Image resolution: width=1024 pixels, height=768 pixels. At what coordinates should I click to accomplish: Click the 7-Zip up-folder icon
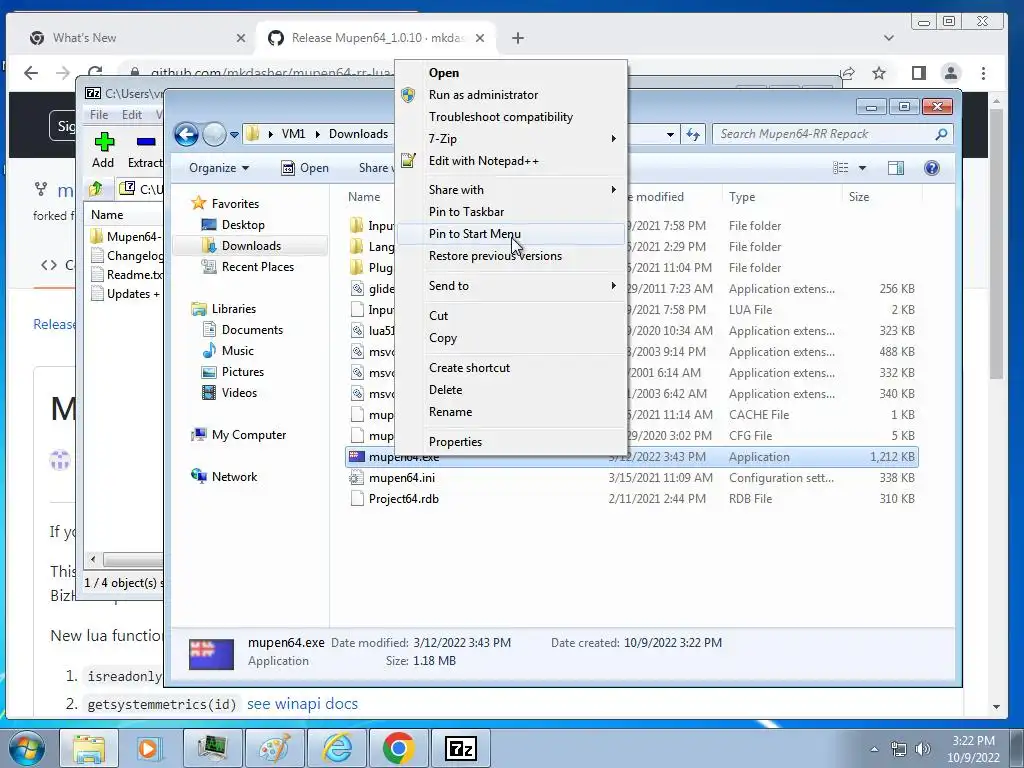[x=95, y=189]
